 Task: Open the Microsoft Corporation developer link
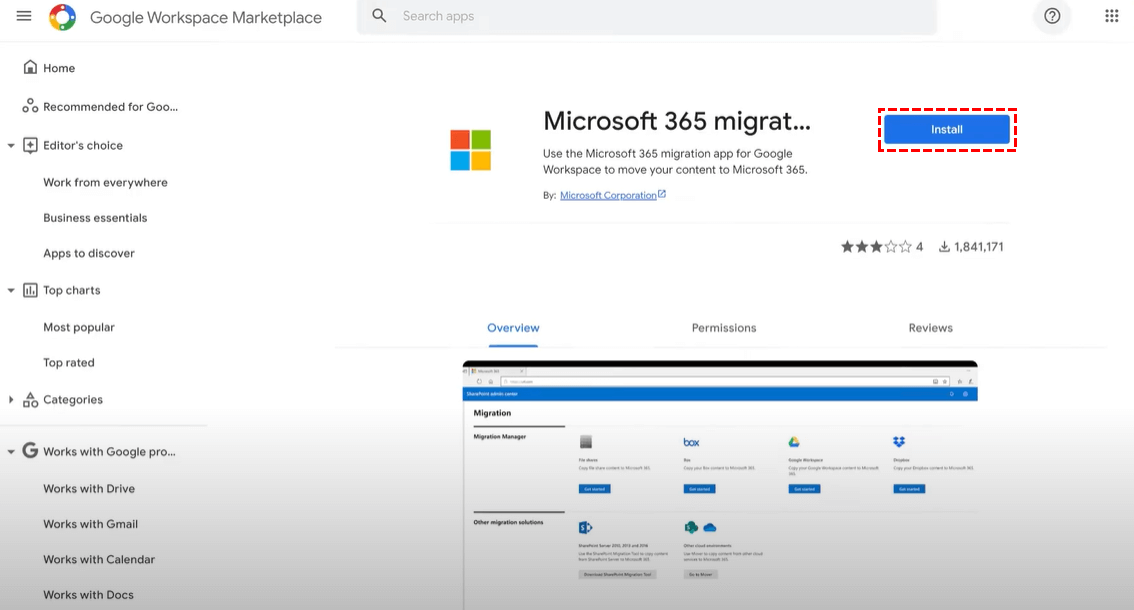pyautogui.click(x=608, y=196)
